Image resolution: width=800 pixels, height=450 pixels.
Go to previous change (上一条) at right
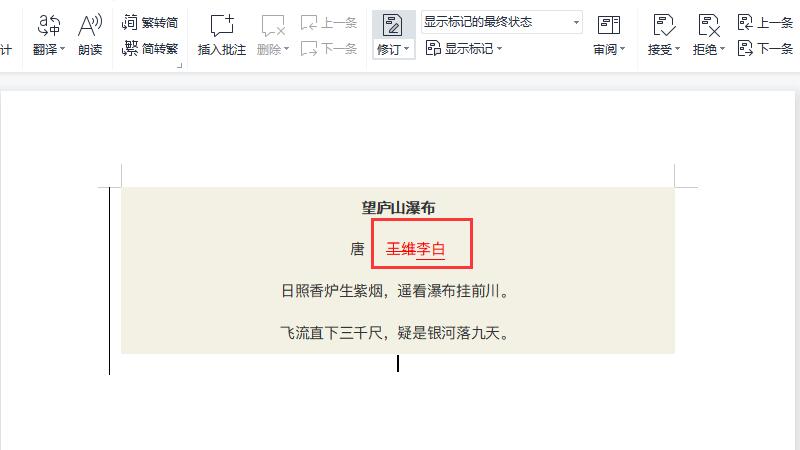[765, 22]
